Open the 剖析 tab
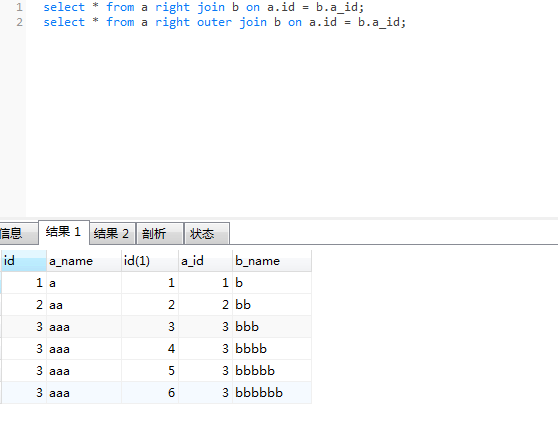This screenshot has width=558, height=437. click(160, 234)
